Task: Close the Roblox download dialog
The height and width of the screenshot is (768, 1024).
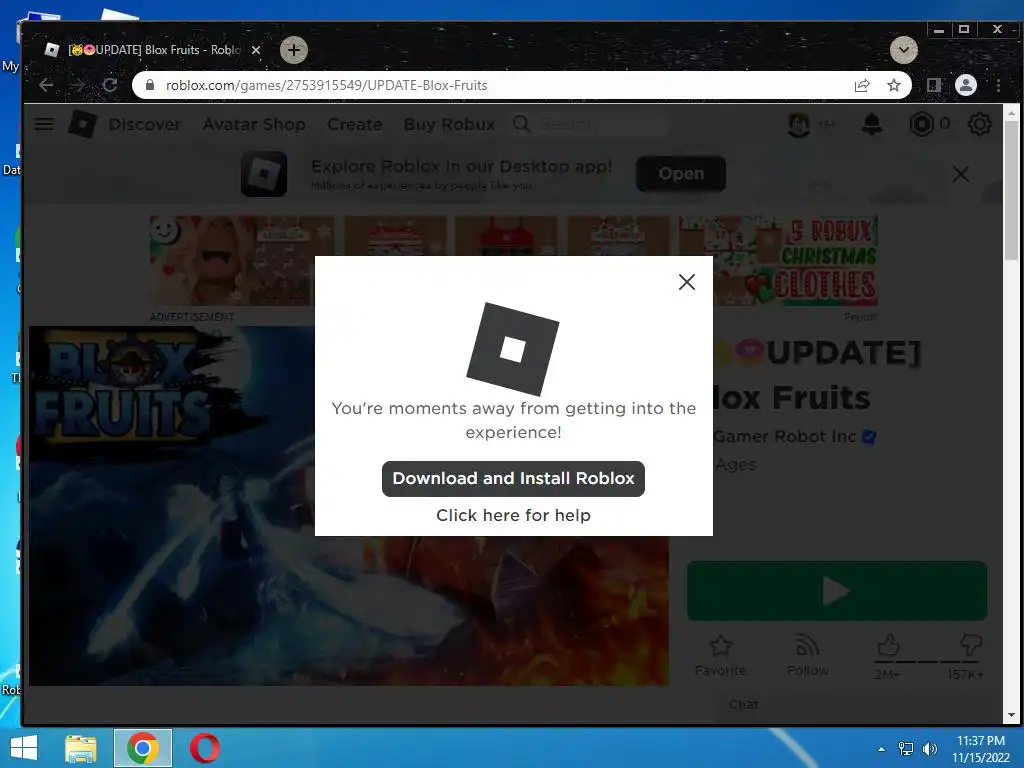Action: pos(686,282)
